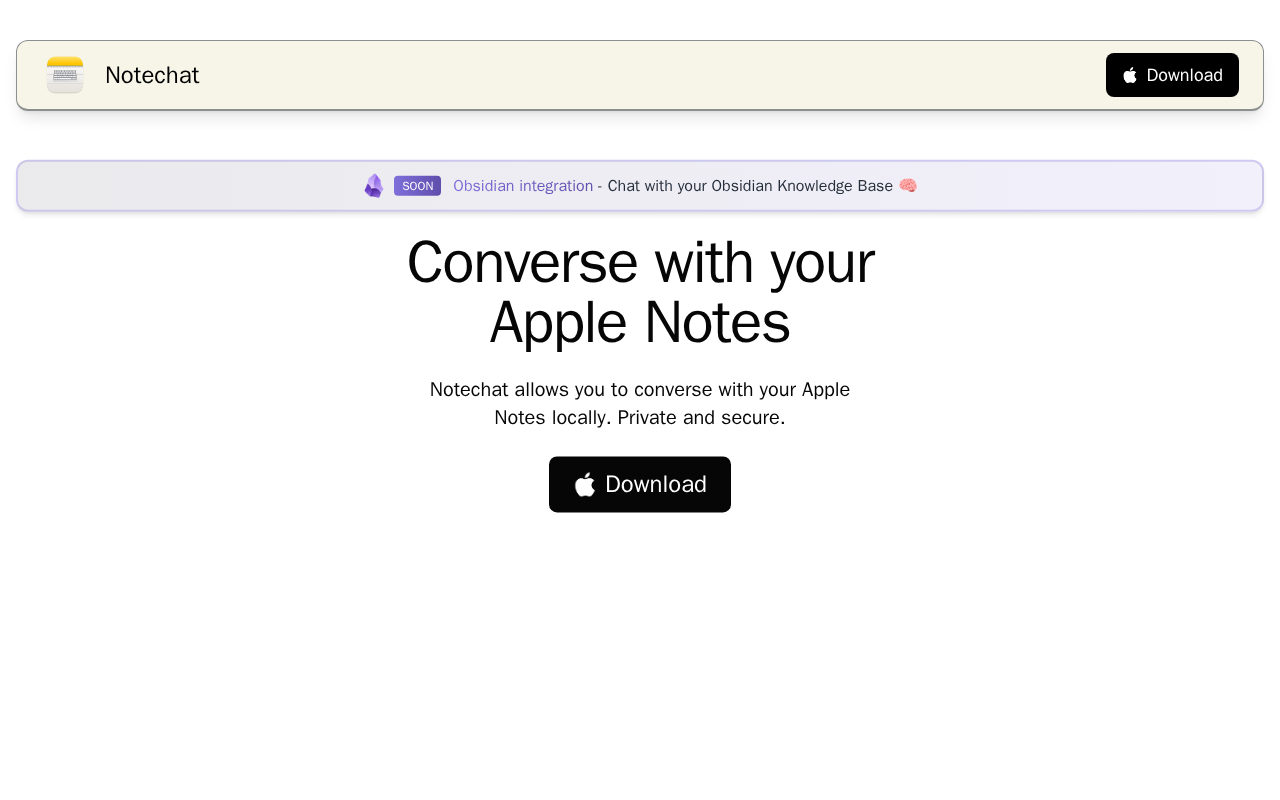The image size is (1280, 800).
Task: Click the Notechat brand name in header
Action: click(152, 75)
